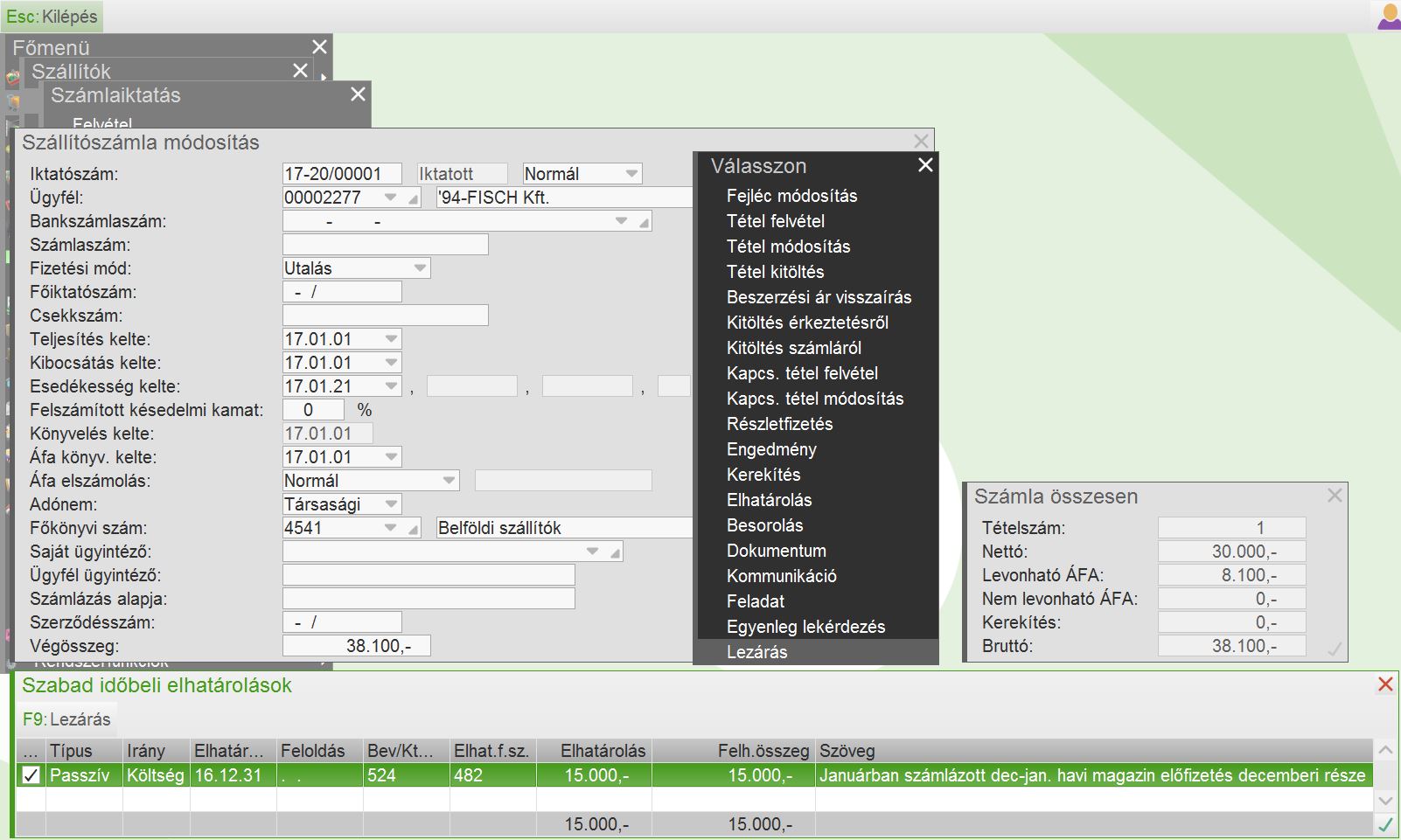Open the Áfa elszámolás dropdown
The width and height of the screenshot is (1401, 840).
tap(449, 481)
